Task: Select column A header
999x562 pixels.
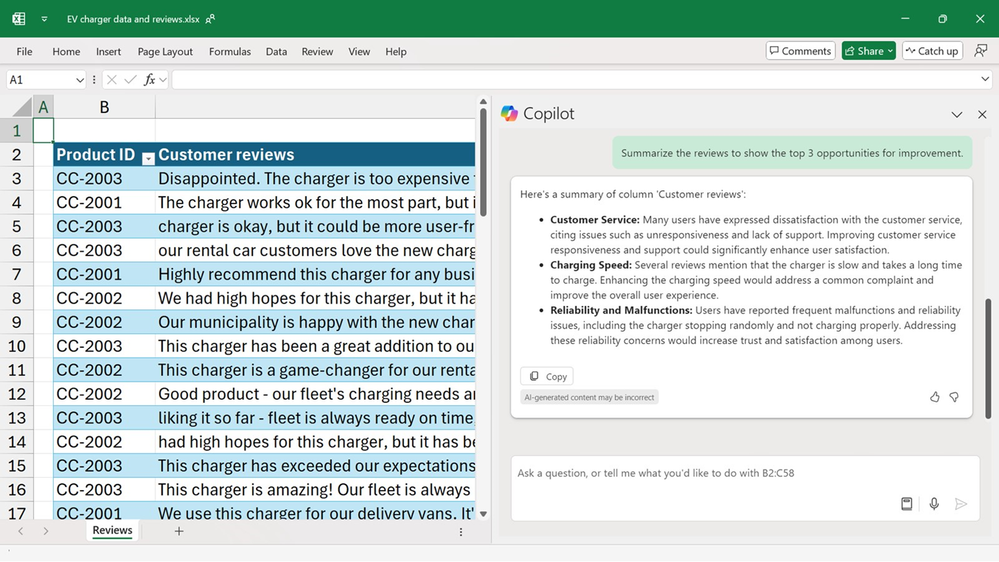Action: pos(43,107)
